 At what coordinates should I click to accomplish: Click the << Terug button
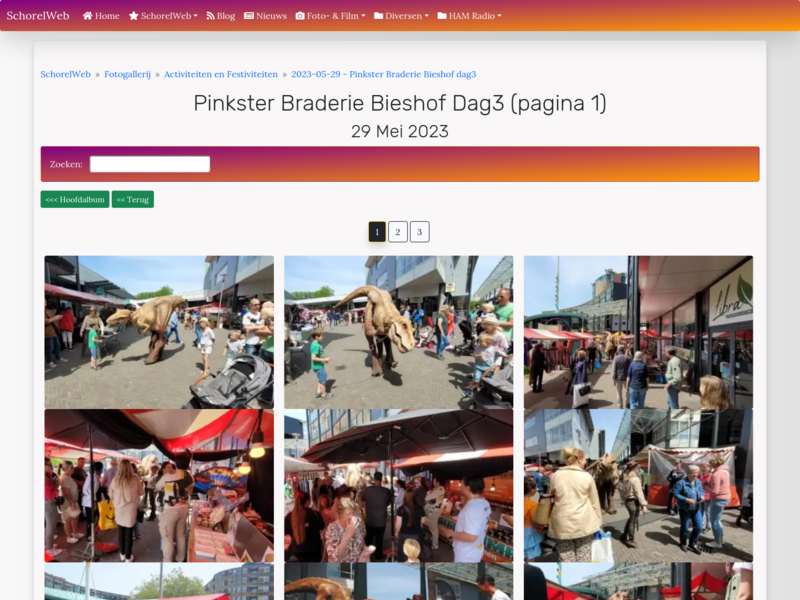click(133, 199)
